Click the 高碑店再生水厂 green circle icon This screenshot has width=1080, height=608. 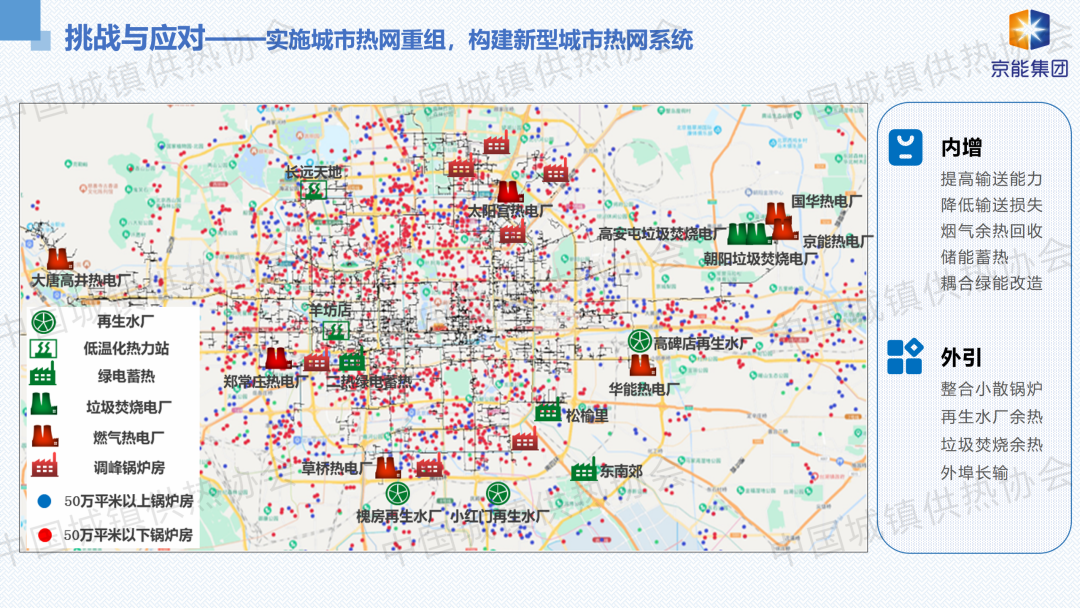[x=640, y=341]
